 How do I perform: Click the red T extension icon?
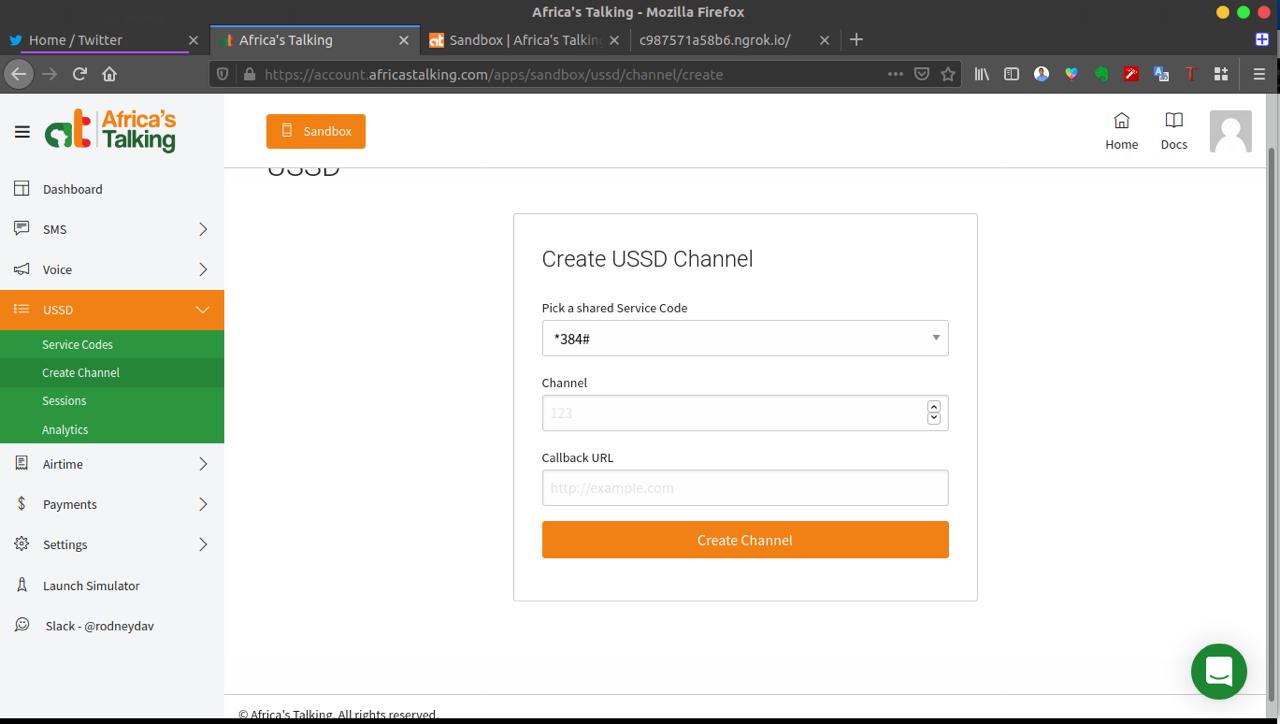point(1190,74)
